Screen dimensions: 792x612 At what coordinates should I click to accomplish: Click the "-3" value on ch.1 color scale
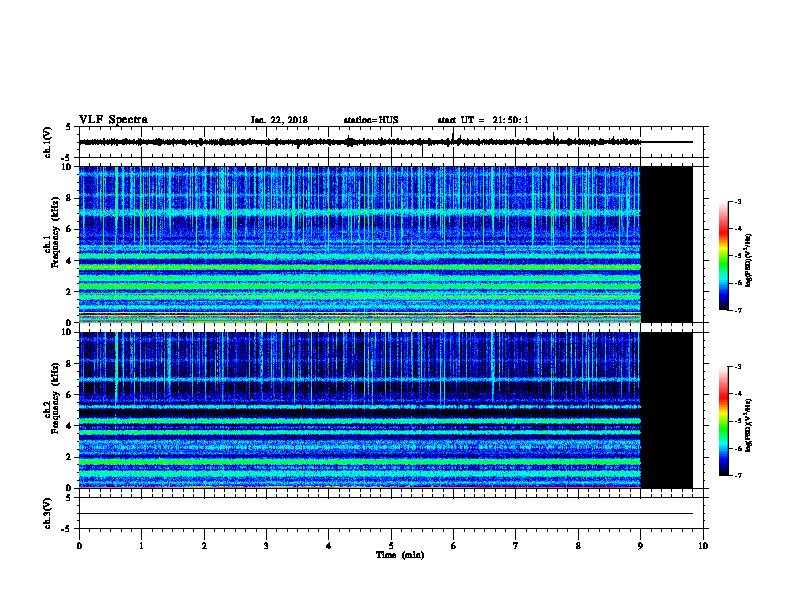coord(737,202)
